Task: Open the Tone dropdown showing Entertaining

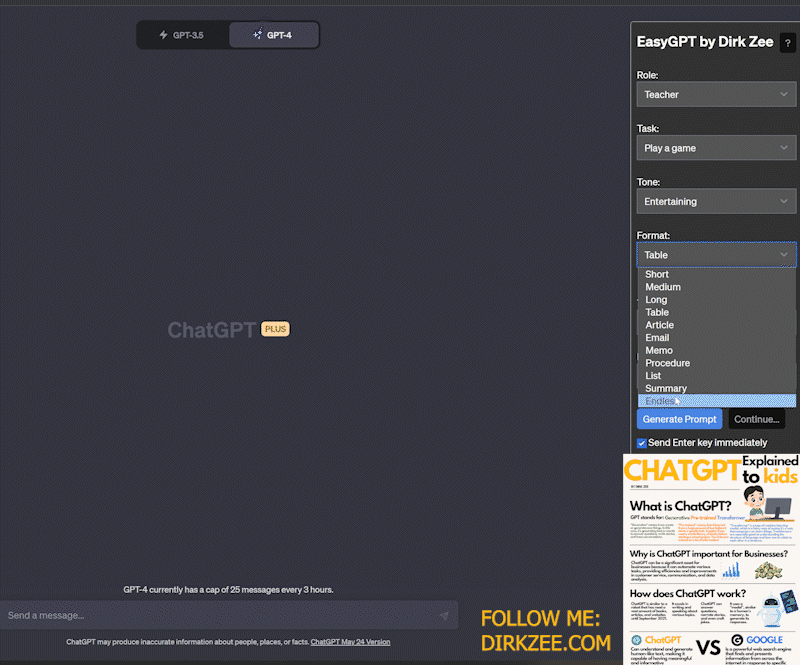Action: pyautogui.click(x=716, y=202)
